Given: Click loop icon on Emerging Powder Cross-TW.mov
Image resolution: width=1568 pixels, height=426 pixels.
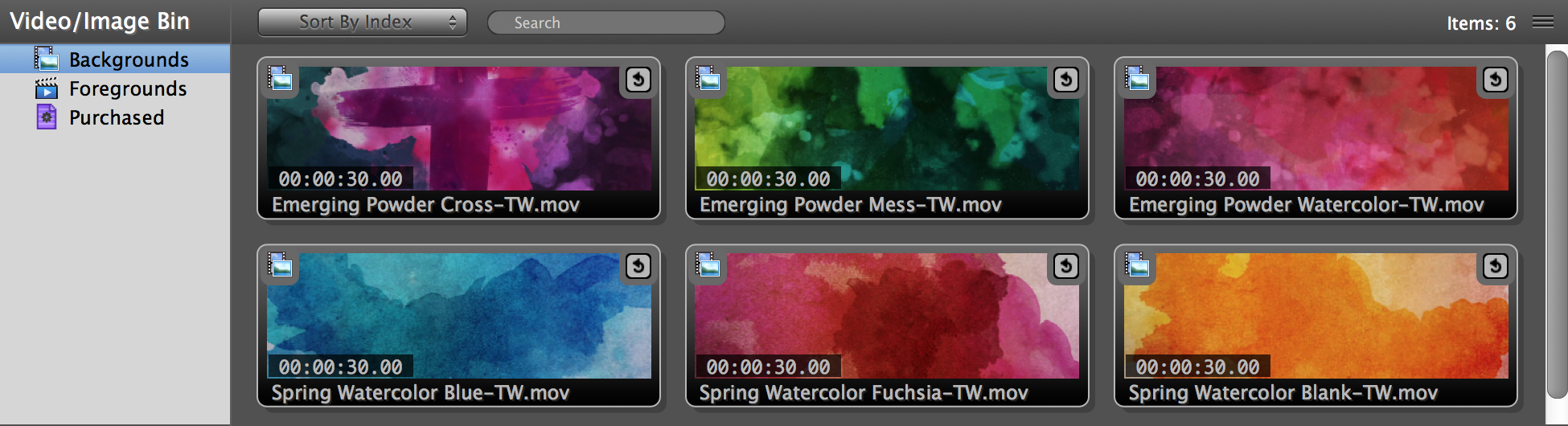Looking at the screenshot, I should (x=638, y=79).
